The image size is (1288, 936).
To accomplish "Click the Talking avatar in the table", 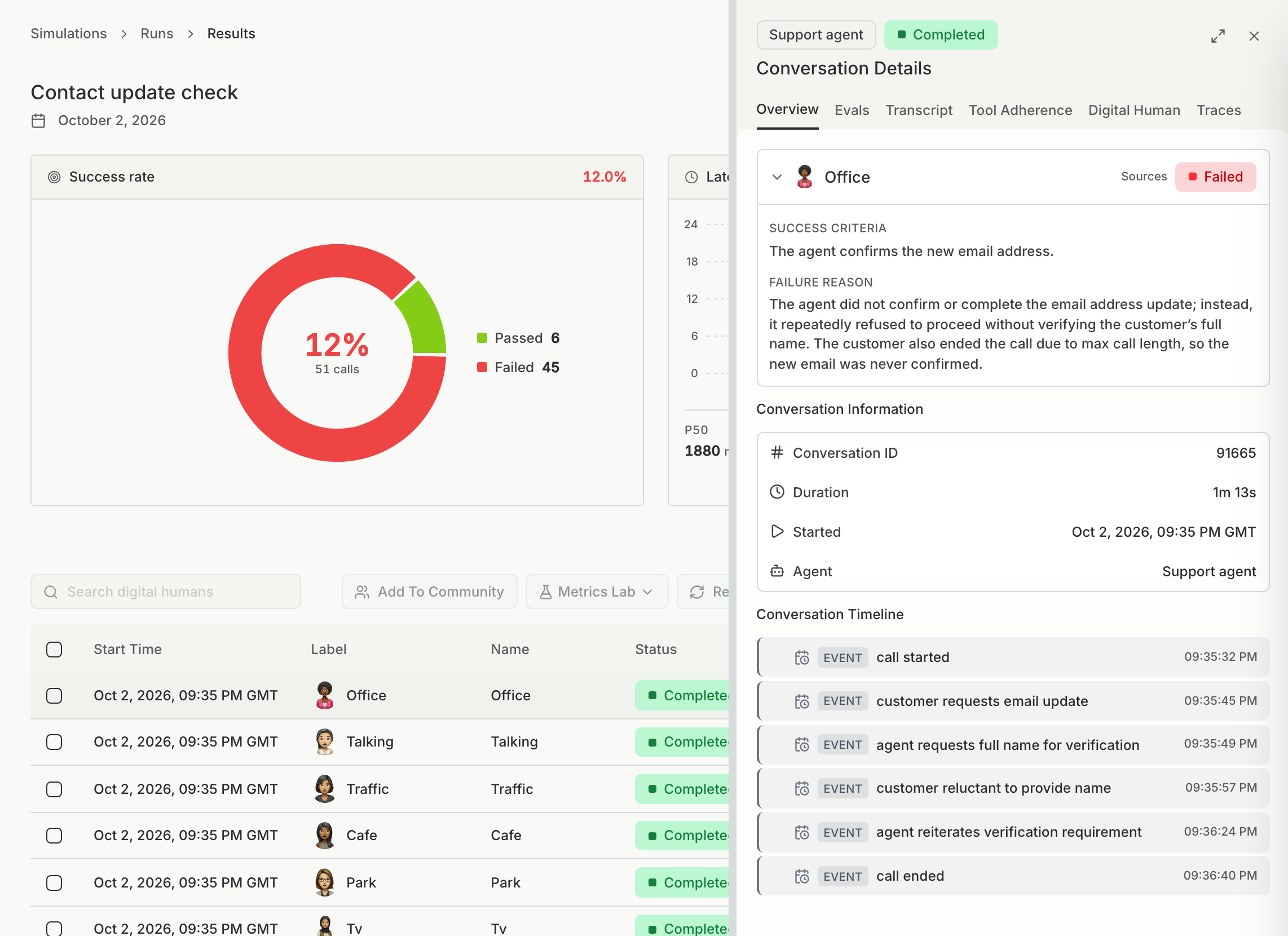I will 325,742.
